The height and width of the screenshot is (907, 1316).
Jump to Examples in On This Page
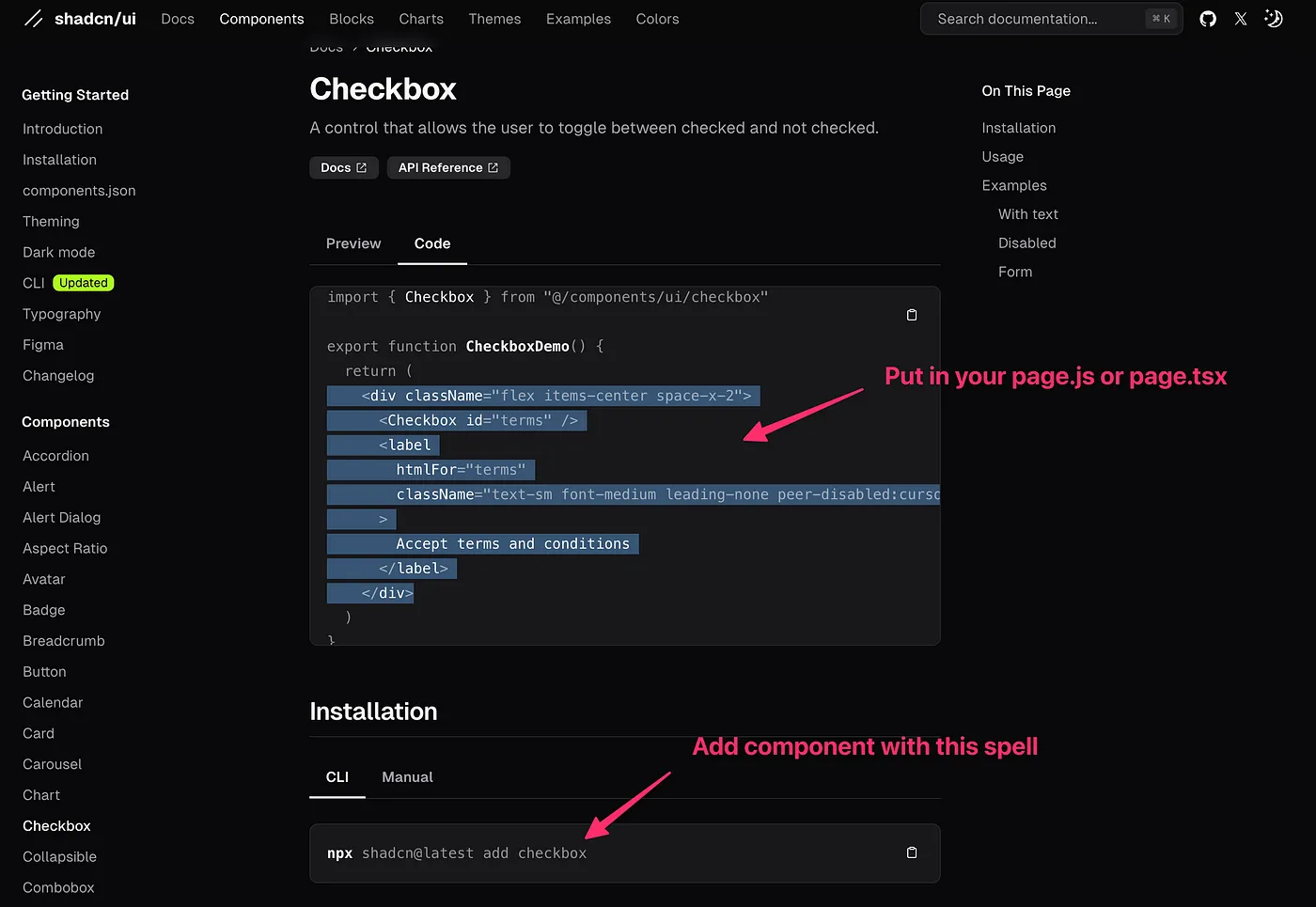[1014, 186]
